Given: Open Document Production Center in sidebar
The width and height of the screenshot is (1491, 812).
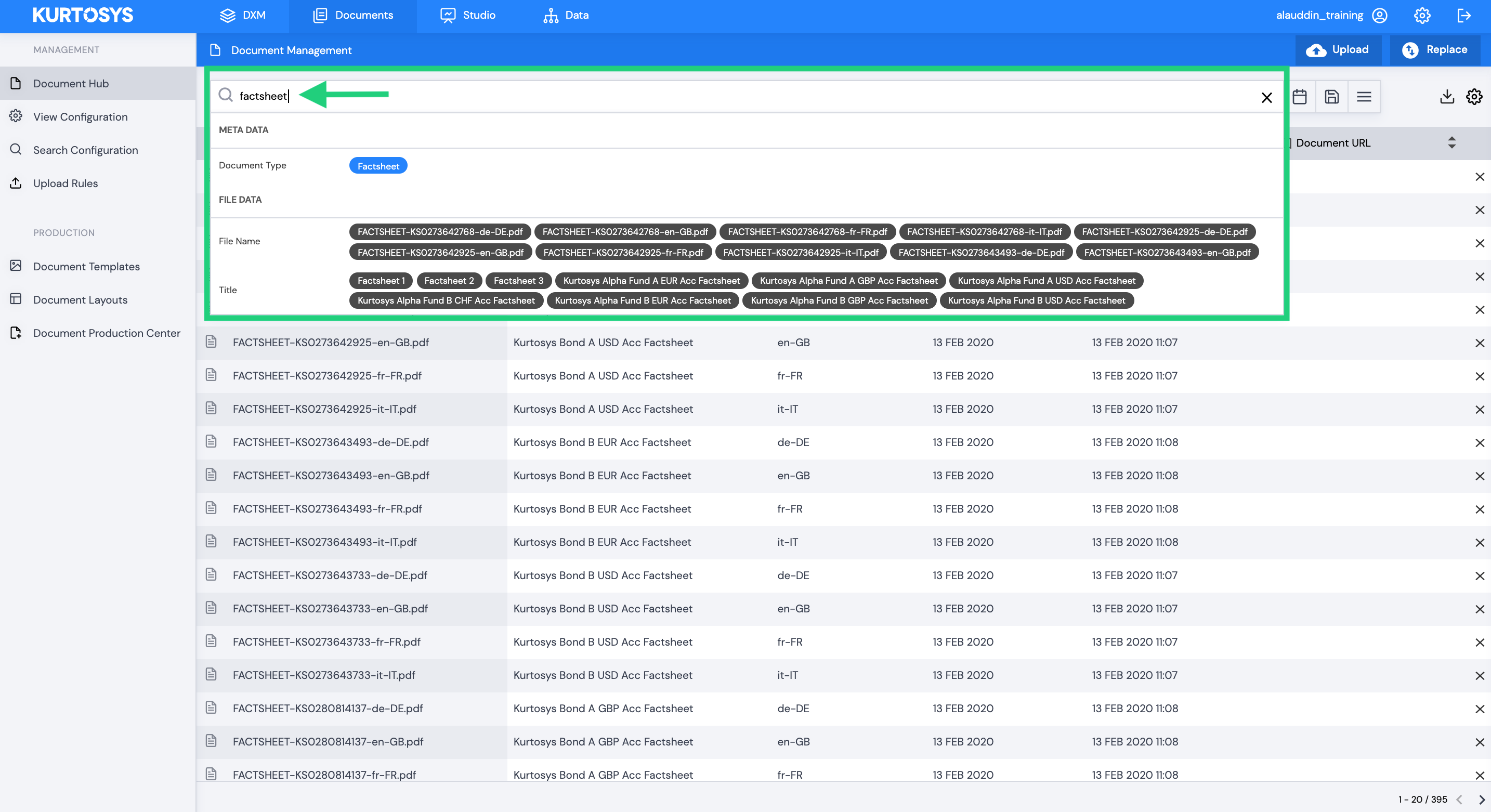Looking at the screenshot, I should [98, 333].
